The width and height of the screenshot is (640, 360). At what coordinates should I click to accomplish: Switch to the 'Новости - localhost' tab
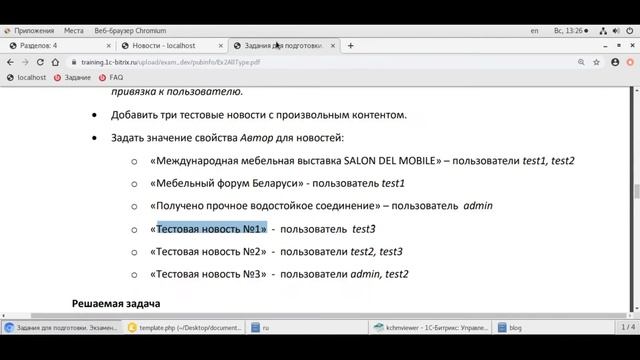click(x=171, y=46)
